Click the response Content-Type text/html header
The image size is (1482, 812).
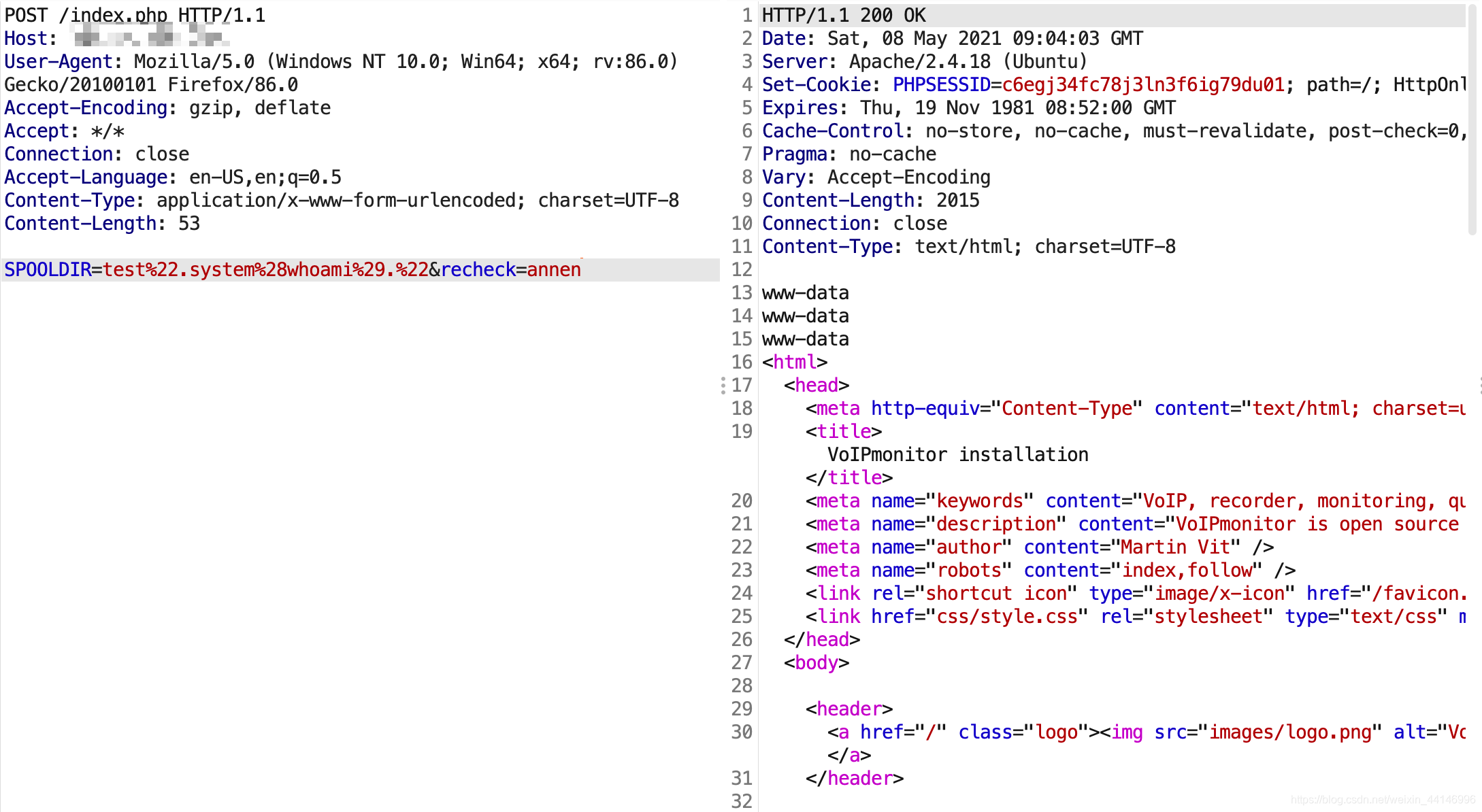969,246
